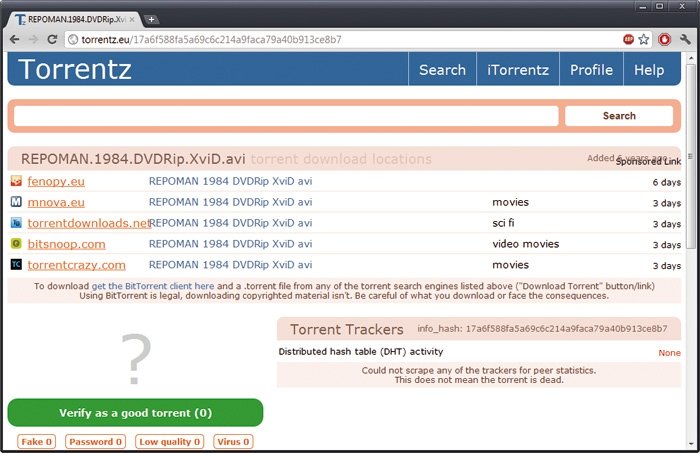Click the 'video movies' category text

[x=525, y=244]
